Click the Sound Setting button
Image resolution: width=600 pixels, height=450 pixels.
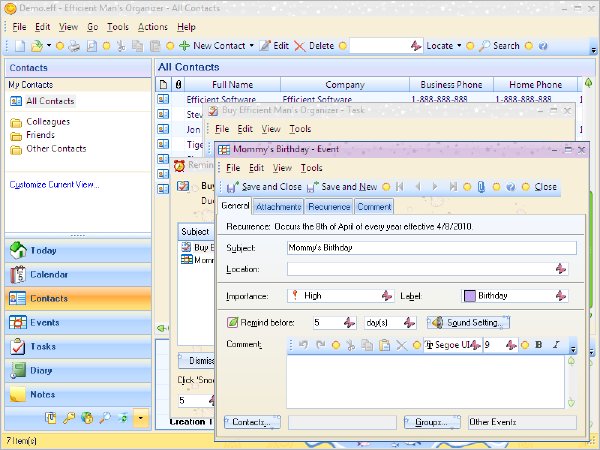(468, 323)
